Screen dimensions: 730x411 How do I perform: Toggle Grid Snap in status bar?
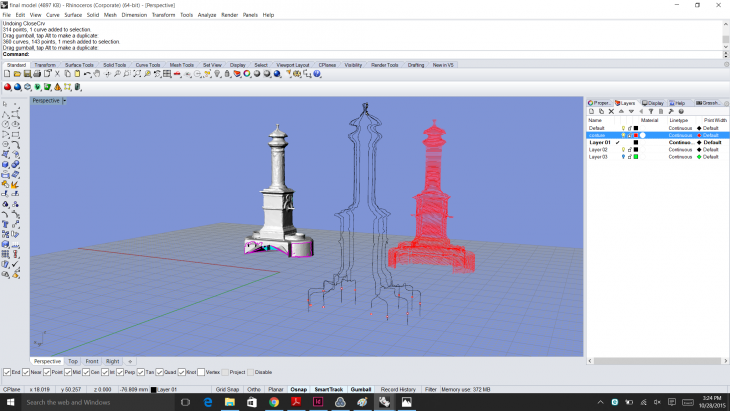226,389
